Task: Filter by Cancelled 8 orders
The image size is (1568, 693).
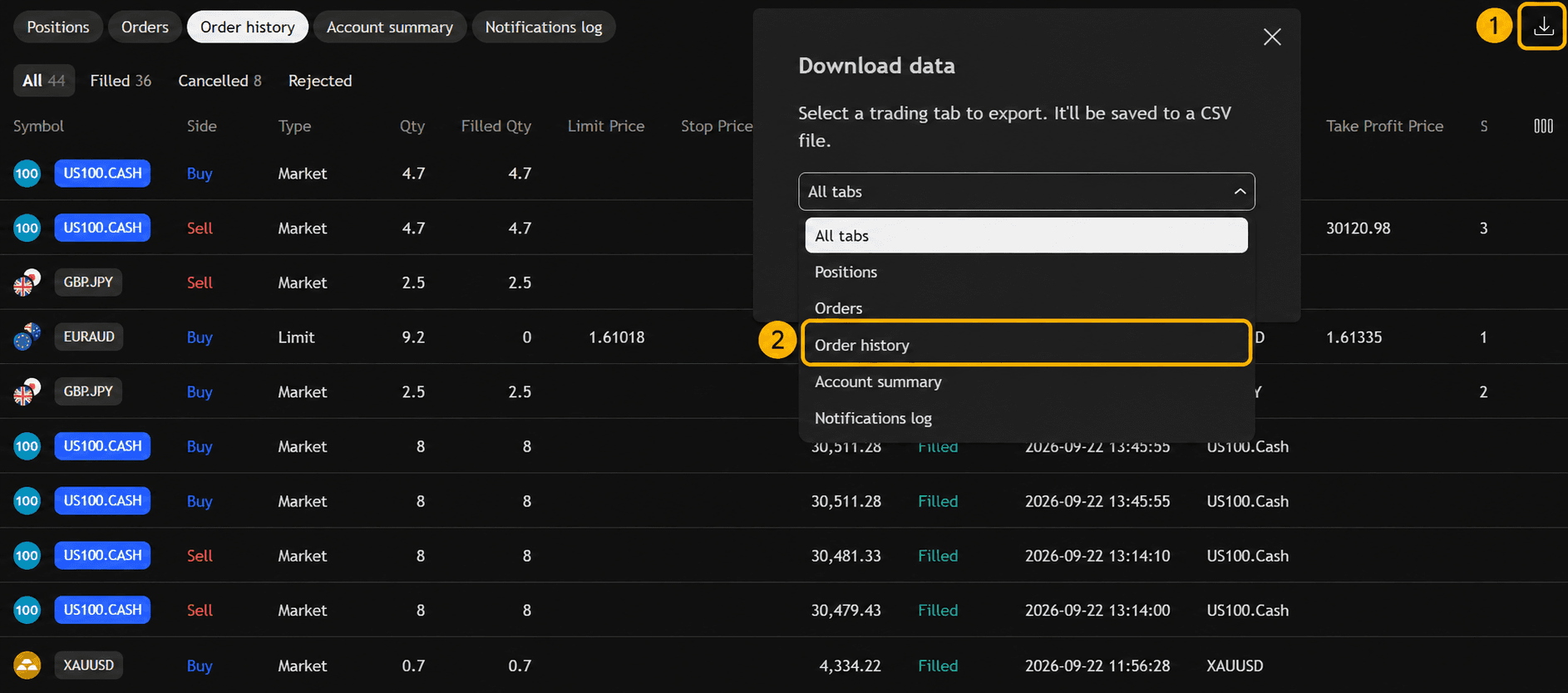Action: pyautogui.click(x=219, y=81)
